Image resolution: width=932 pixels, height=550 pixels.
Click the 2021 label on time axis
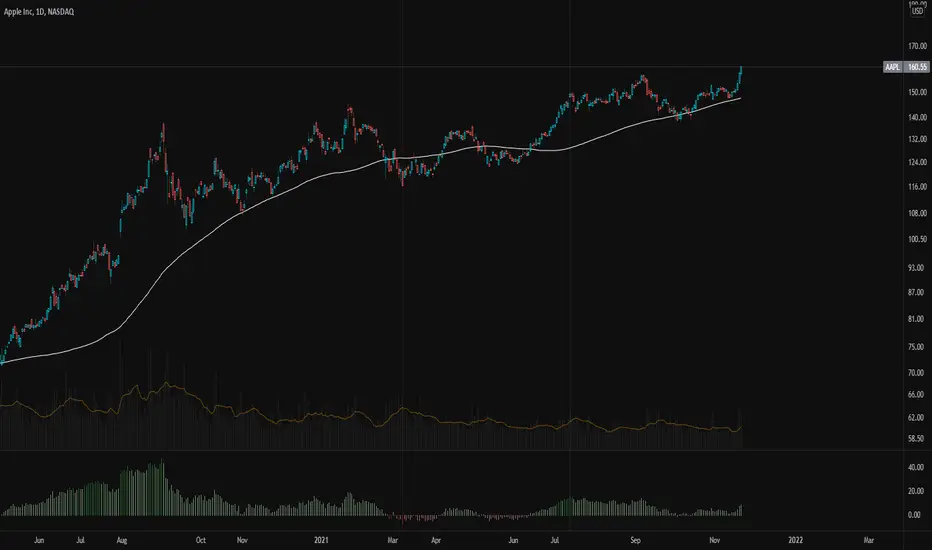tap(321, 540)
